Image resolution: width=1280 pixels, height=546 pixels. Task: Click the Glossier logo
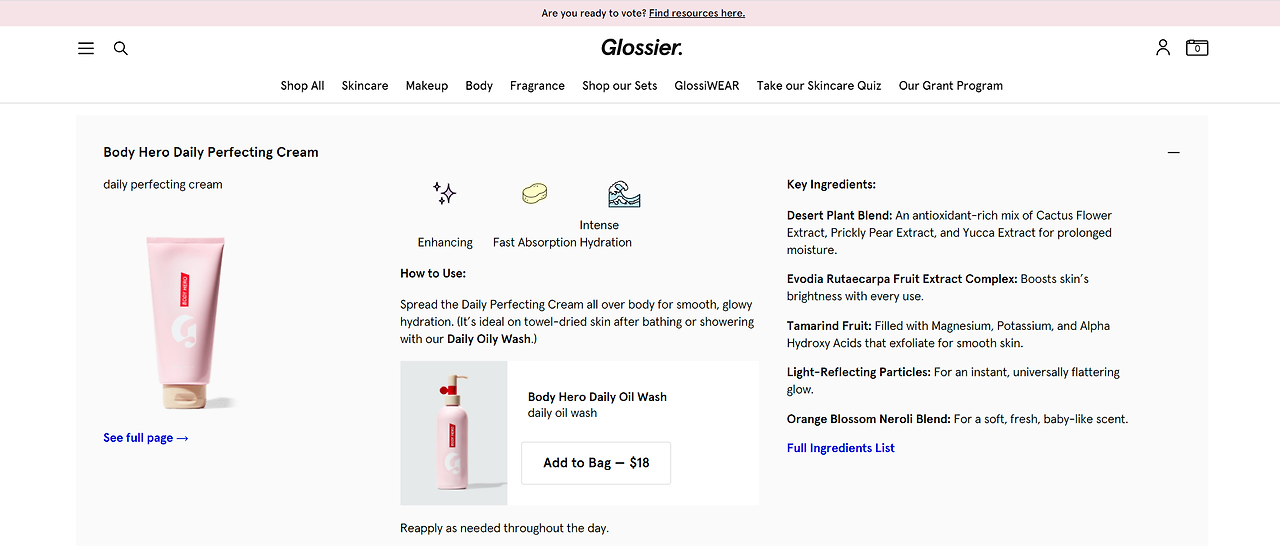coord(641,47)
